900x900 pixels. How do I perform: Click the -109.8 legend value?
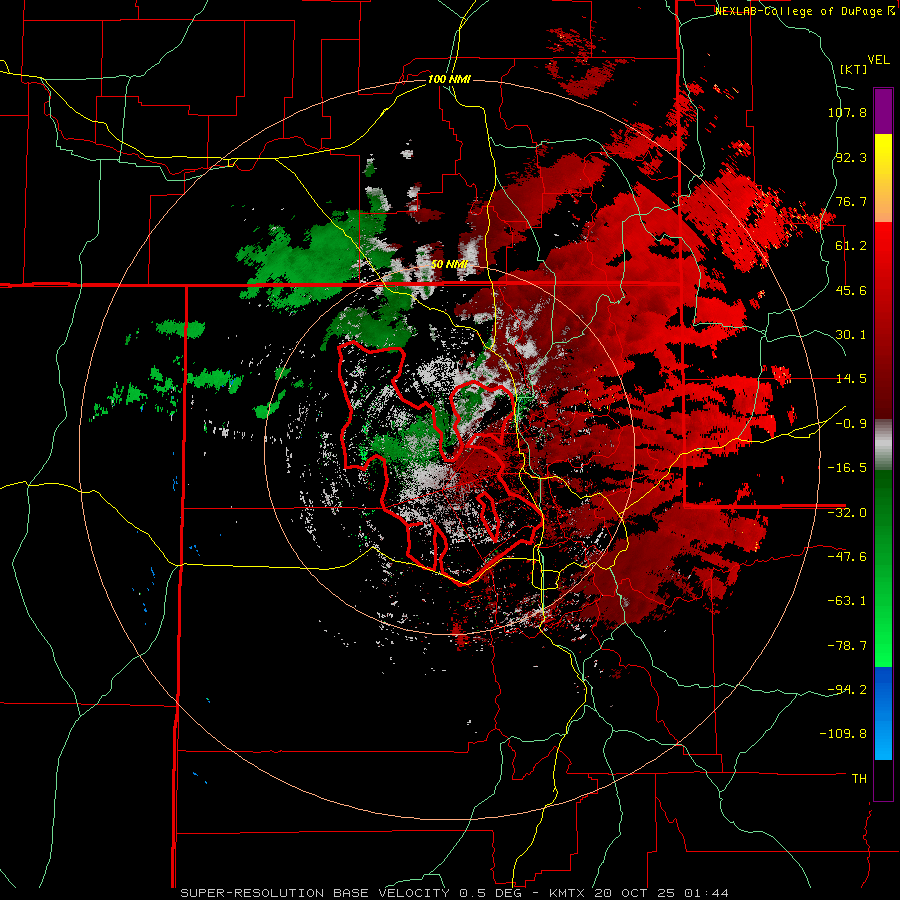click(844, 734)
